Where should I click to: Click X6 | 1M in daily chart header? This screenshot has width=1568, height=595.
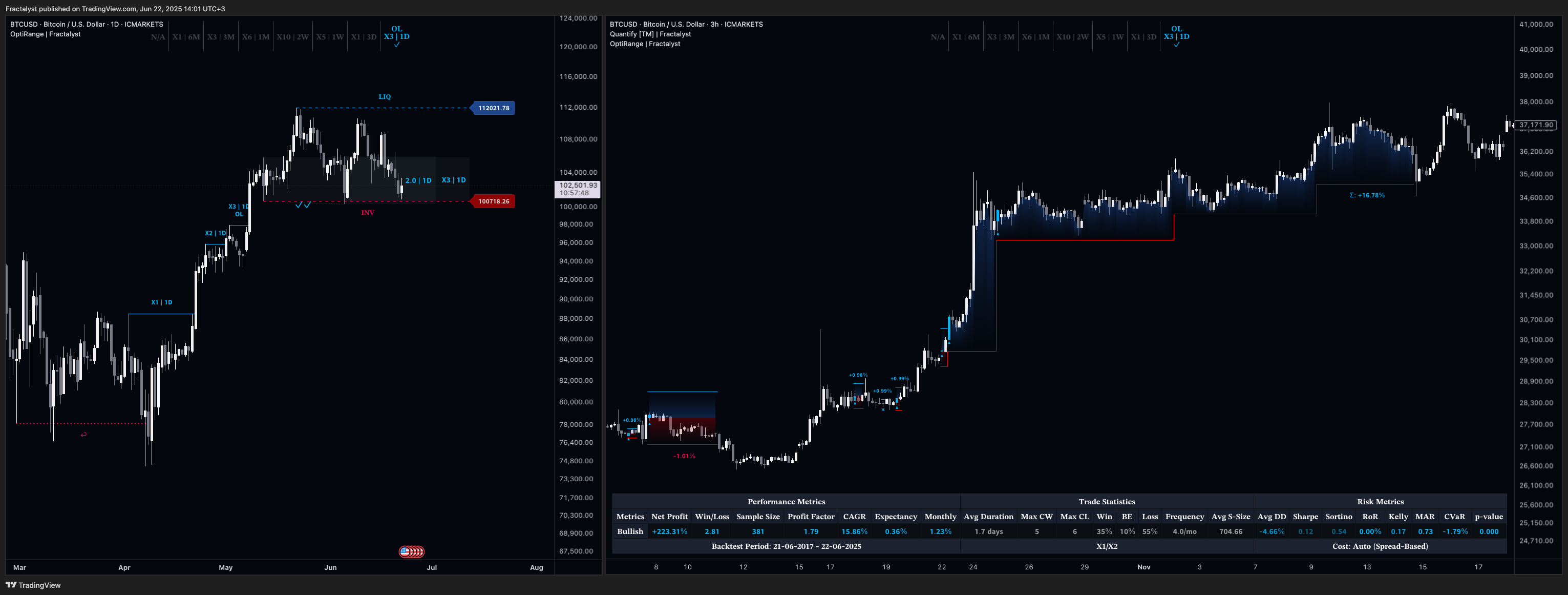point(256,36)
